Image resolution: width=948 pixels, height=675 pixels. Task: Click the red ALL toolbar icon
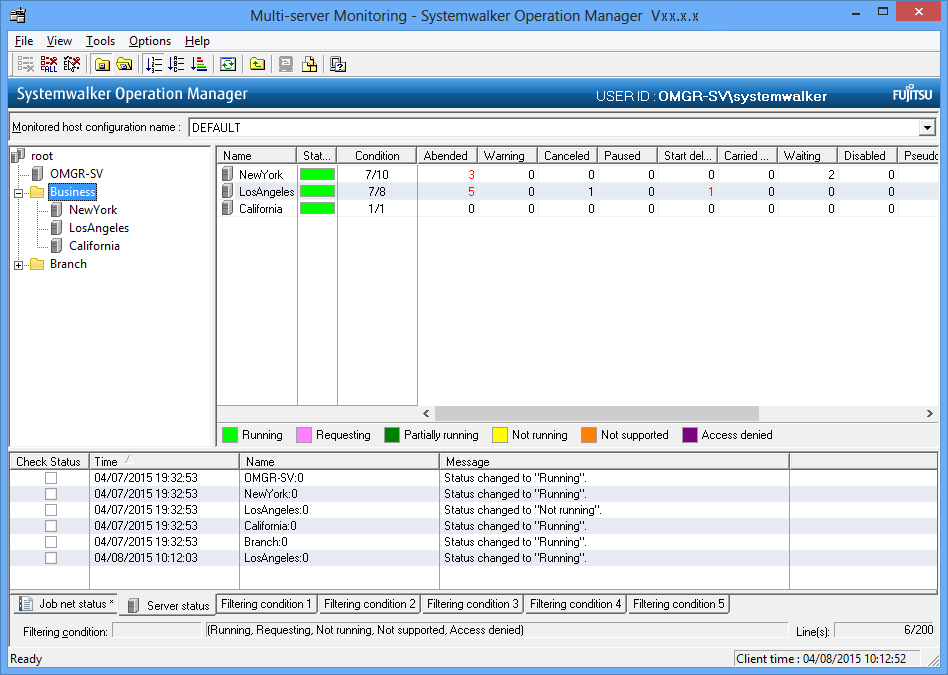point(49,64)
